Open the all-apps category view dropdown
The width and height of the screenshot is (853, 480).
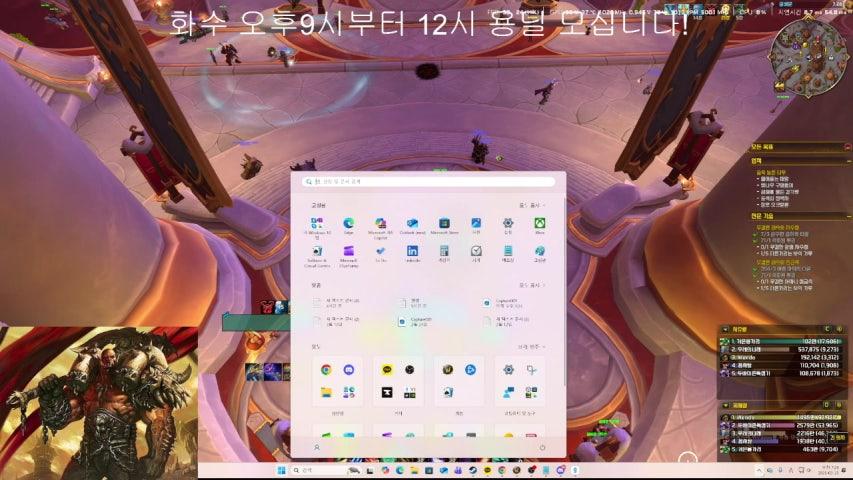pyautogui.click(x=530, y=347)
